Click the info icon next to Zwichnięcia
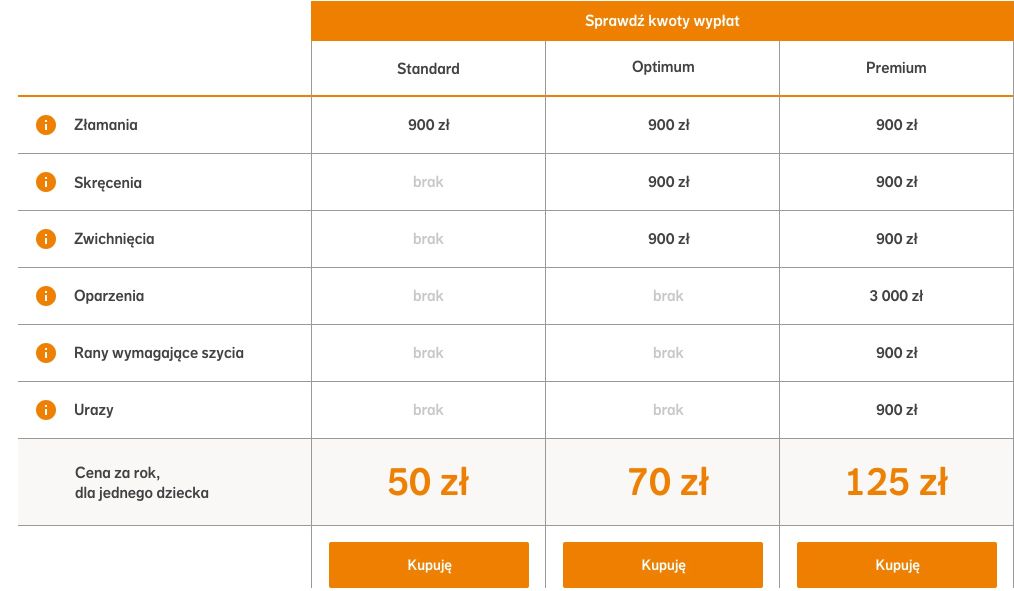The height and width of the screenshot is (591, 1014). tap(46, 239)
